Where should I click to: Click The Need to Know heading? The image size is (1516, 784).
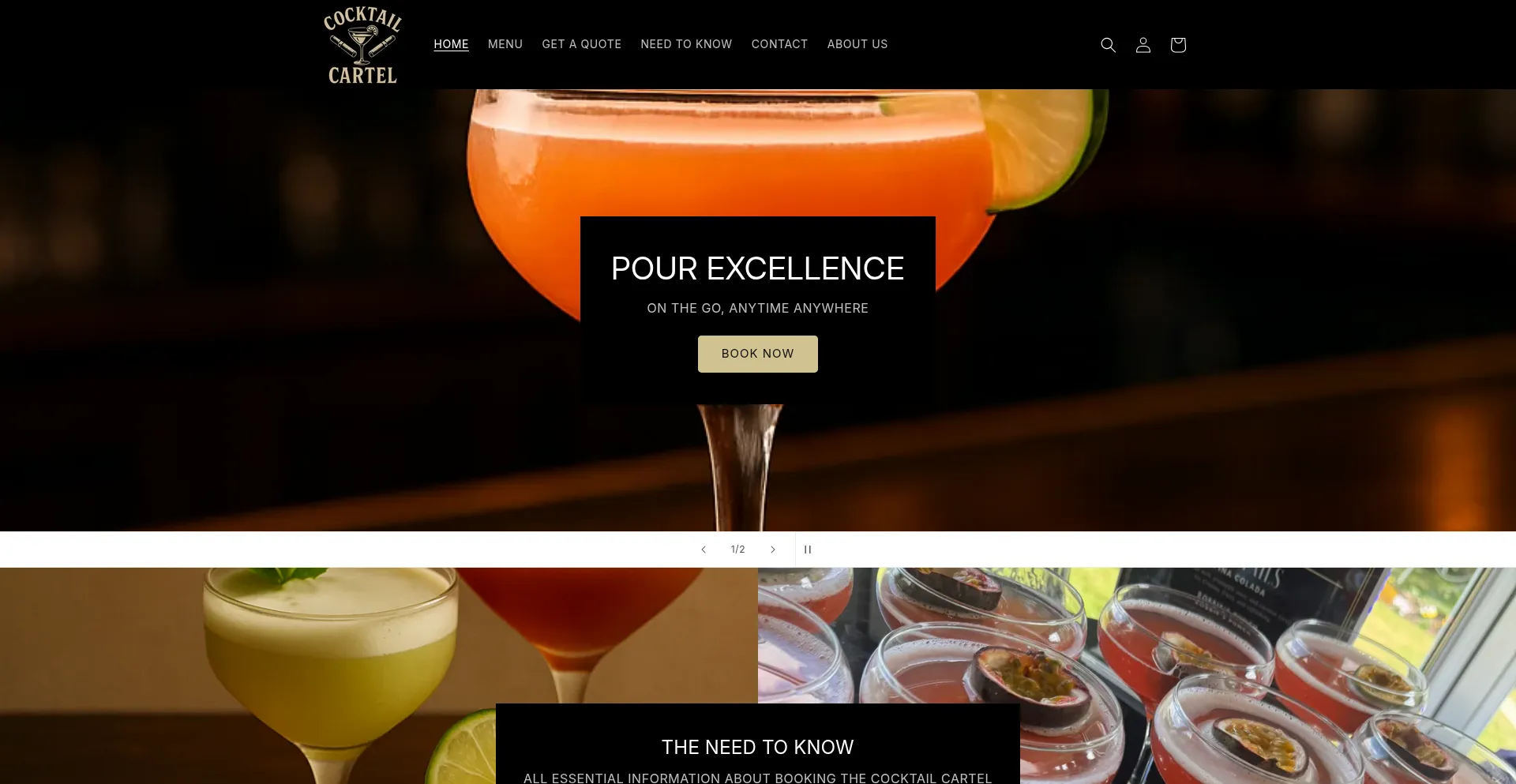tap(757, 747)
